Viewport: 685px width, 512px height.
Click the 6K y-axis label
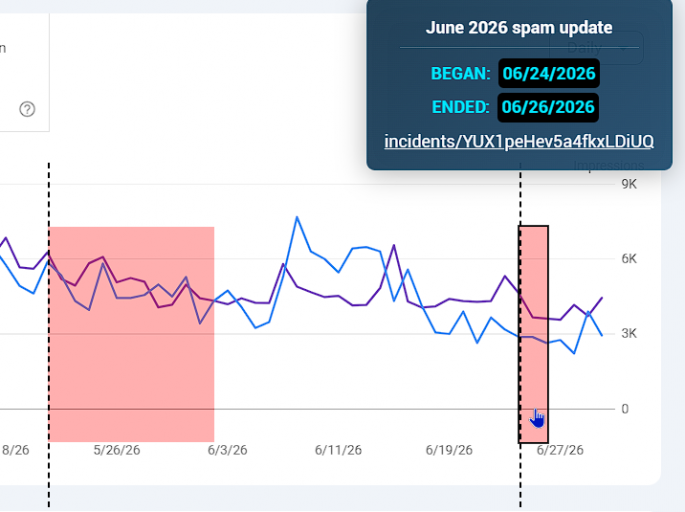629,259
